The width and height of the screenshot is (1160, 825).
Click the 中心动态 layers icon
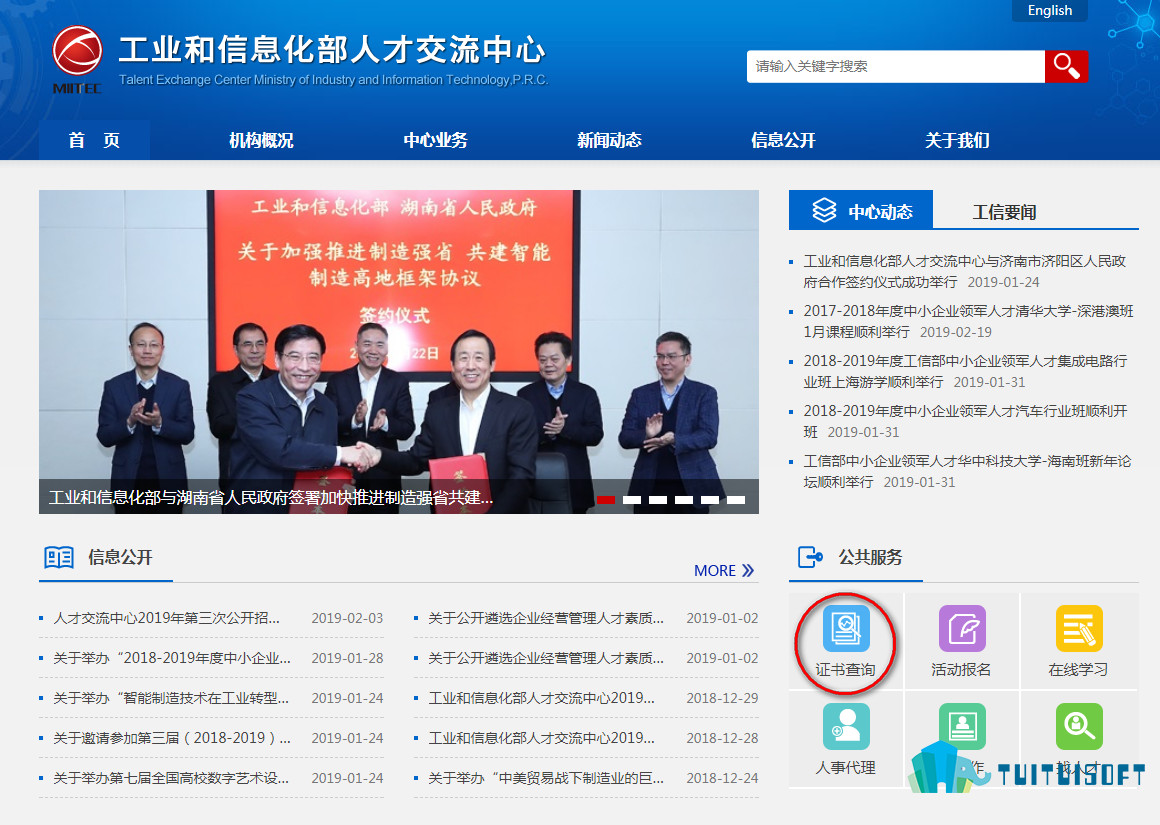(824, 211)
